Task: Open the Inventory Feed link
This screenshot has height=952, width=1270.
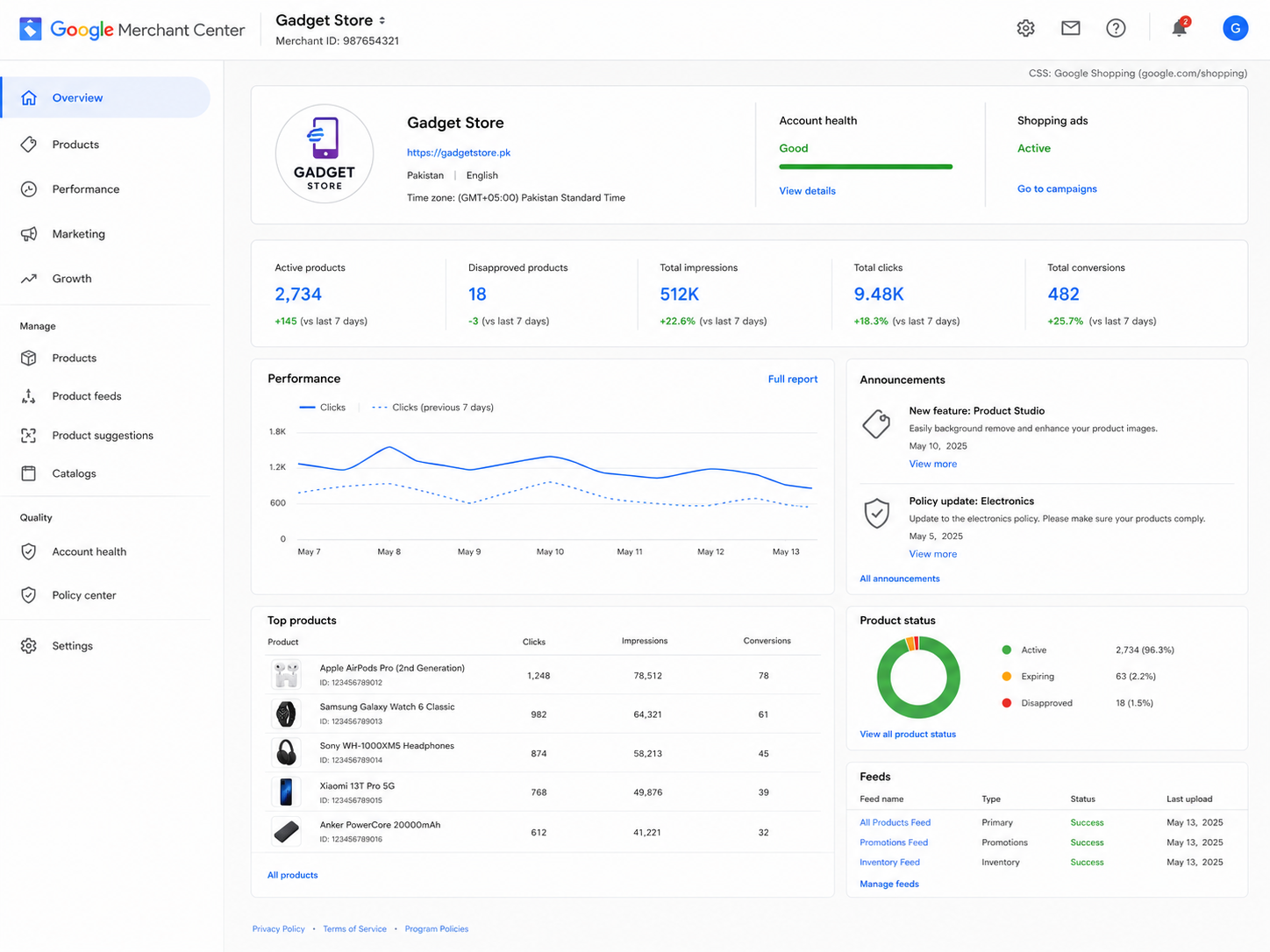Action: tap(889, 863)
